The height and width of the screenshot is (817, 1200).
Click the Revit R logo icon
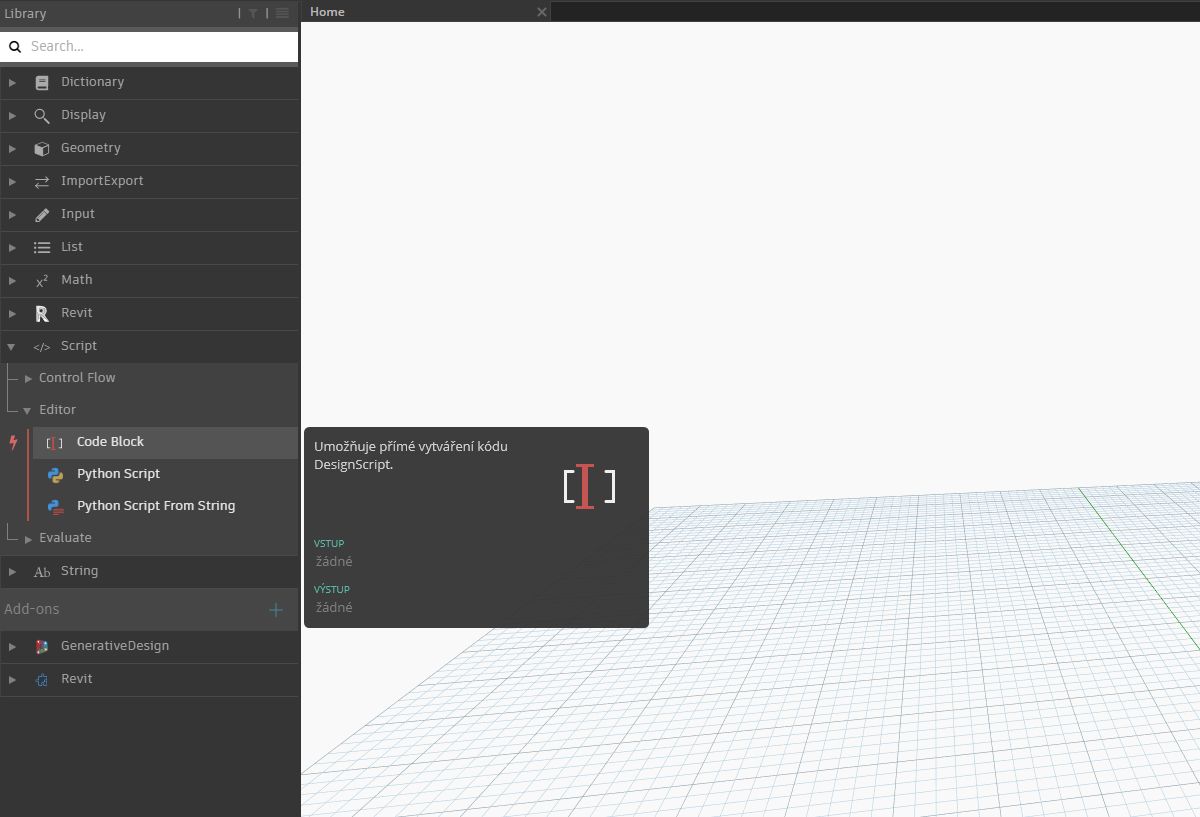41,313
